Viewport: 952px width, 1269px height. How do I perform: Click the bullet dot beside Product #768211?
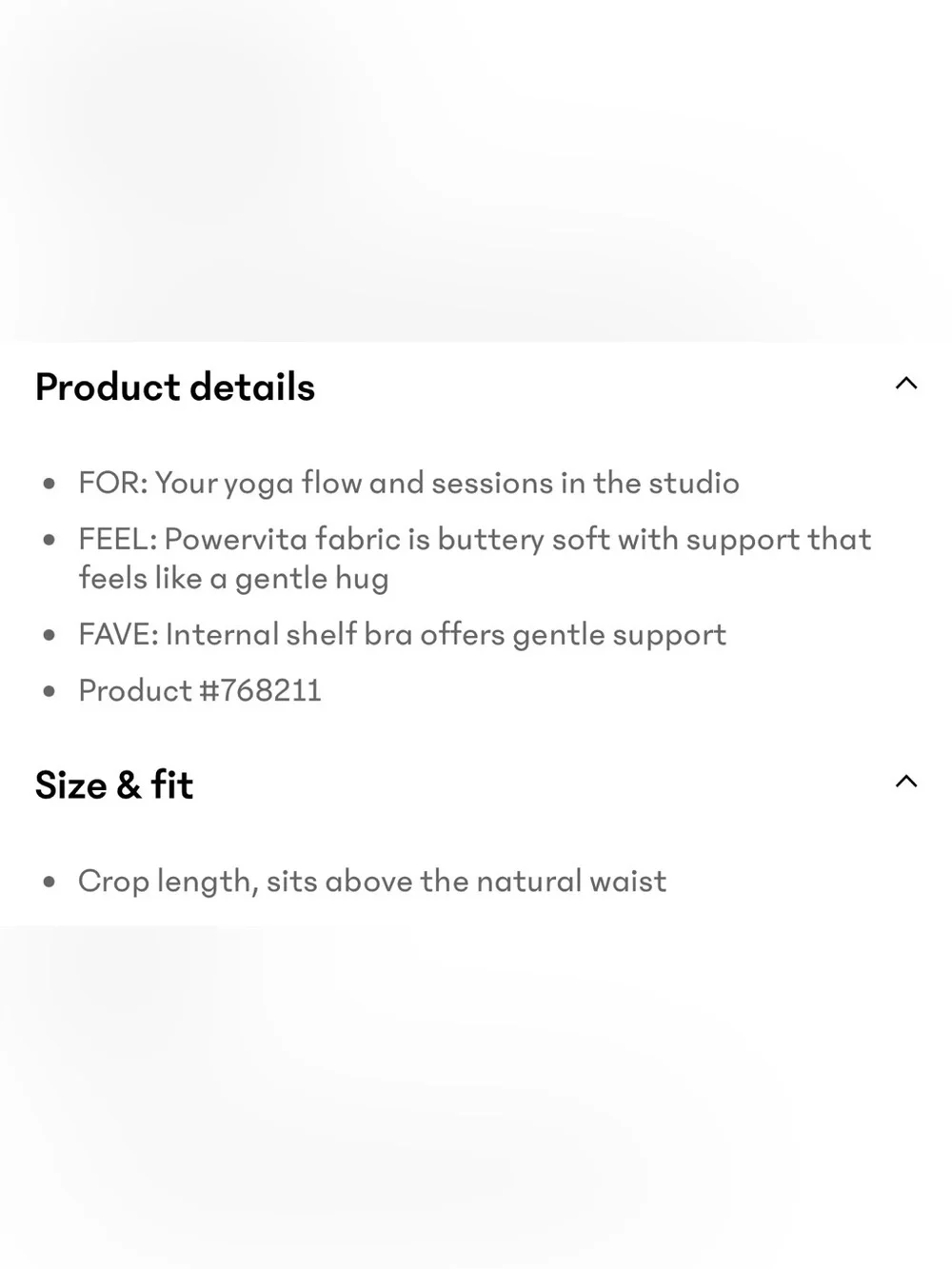[x=50, y=691]
